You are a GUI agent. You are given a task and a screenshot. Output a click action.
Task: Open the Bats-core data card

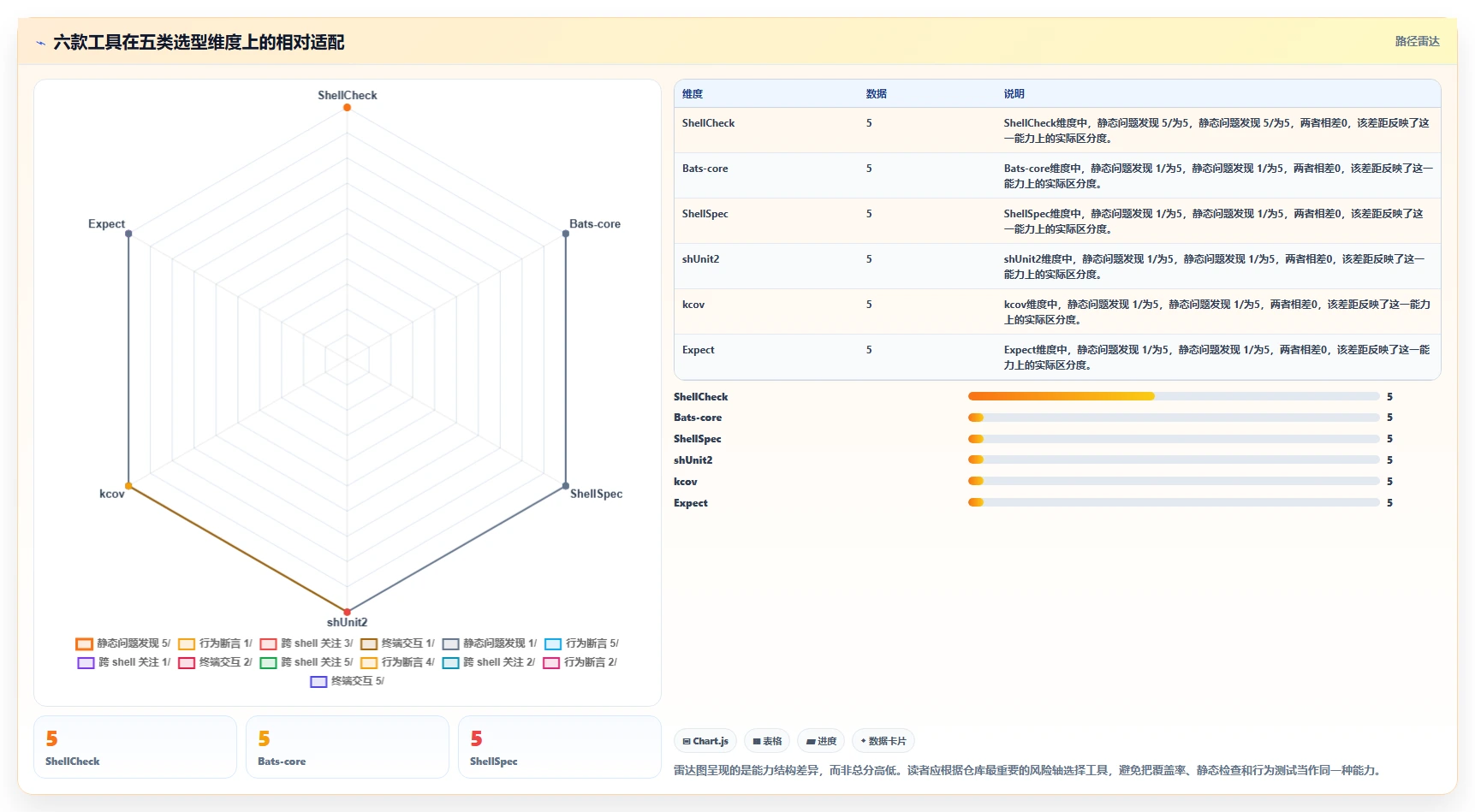tap(348, 747)
